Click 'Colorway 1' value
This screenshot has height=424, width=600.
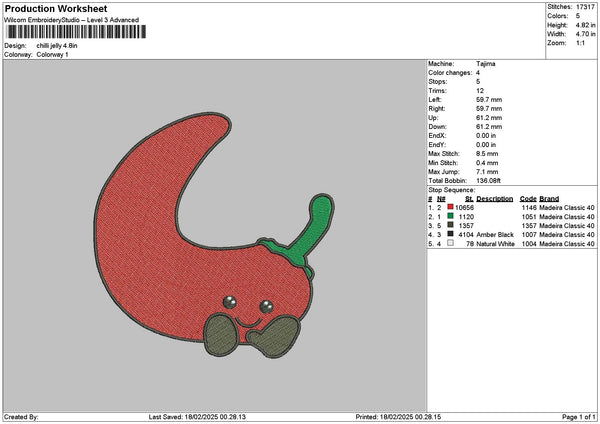pyautogui.click(x=52, y=55)
